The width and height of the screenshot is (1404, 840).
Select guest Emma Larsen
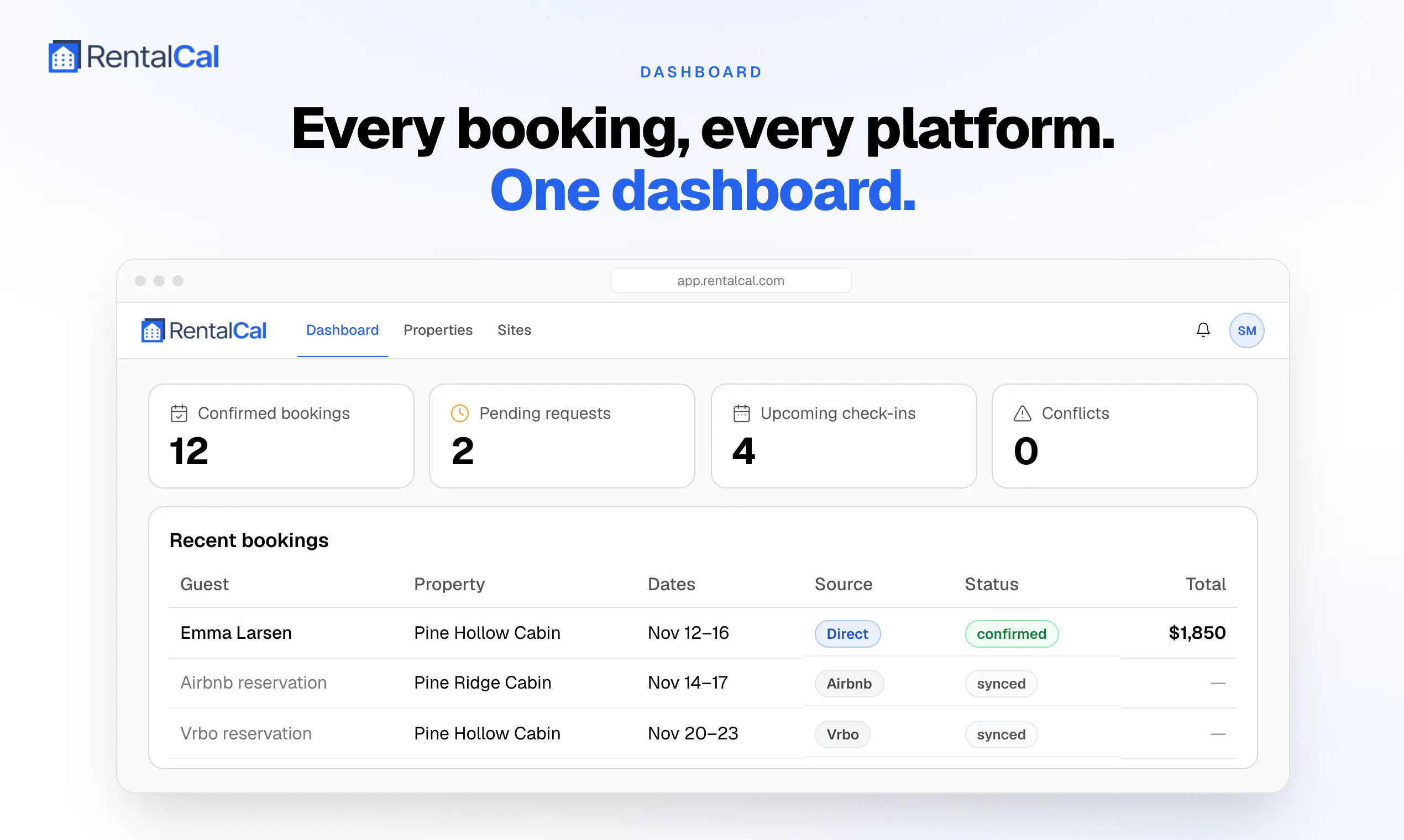coord(236,633)
